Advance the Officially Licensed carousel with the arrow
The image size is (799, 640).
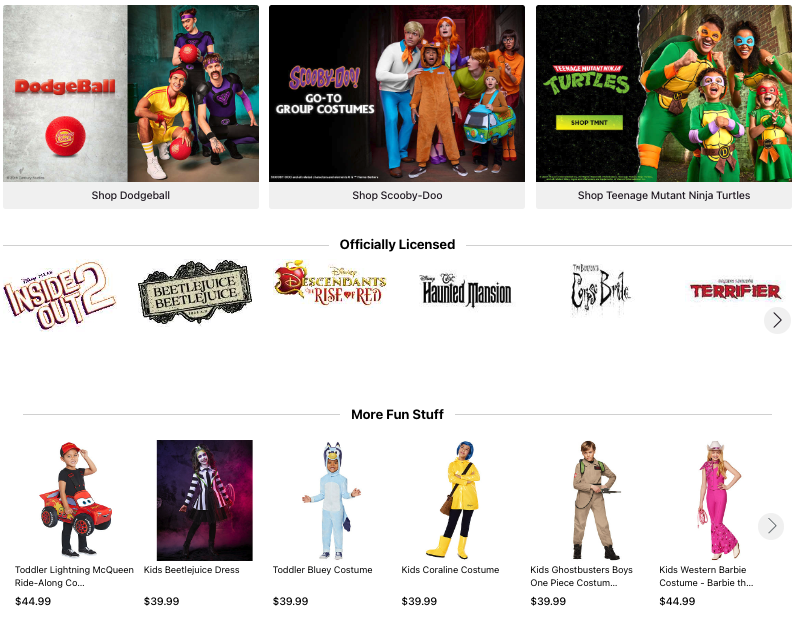tap(777, 320)
